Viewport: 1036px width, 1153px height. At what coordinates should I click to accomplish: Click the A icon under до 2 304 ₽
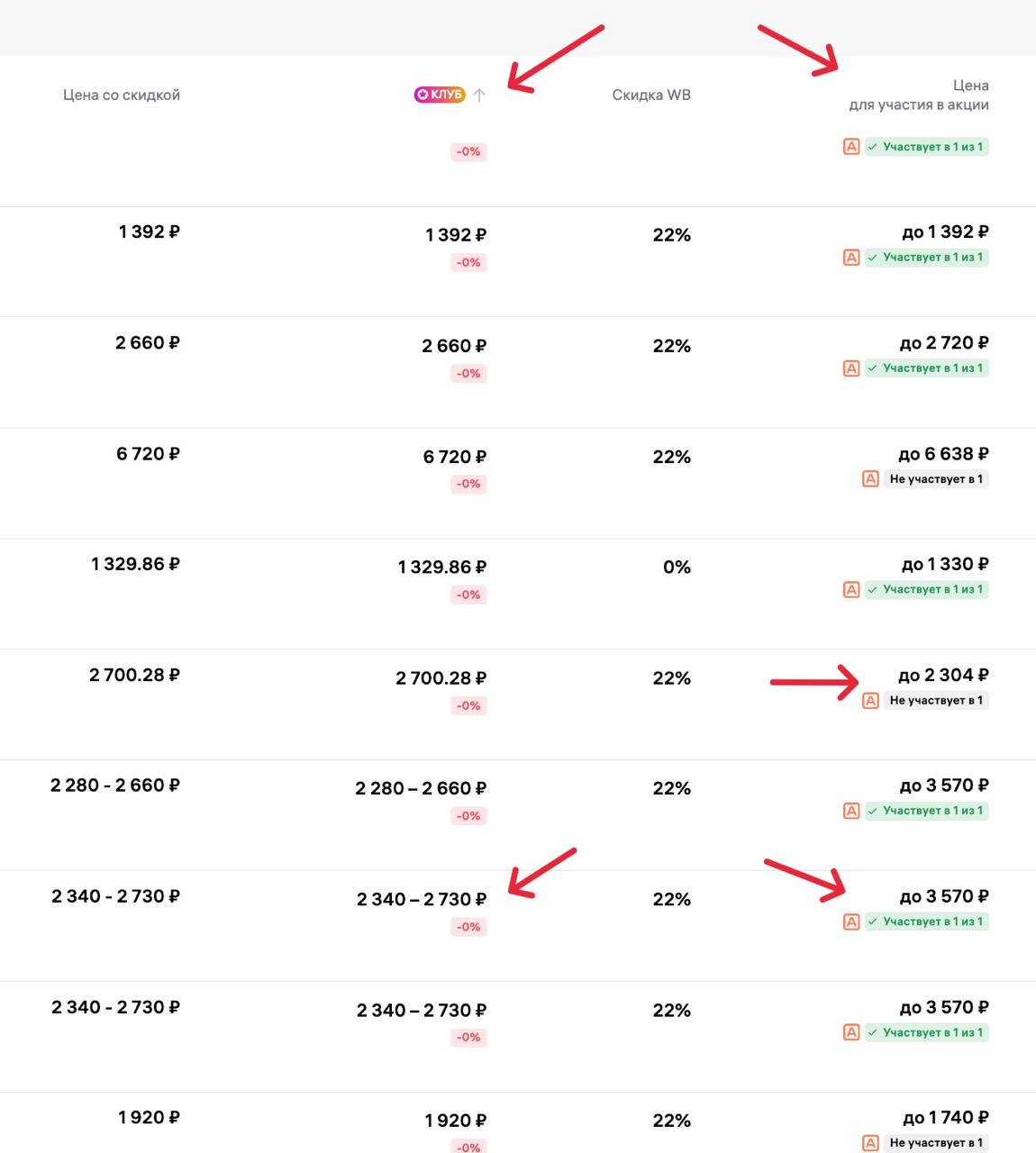point(870,701)
